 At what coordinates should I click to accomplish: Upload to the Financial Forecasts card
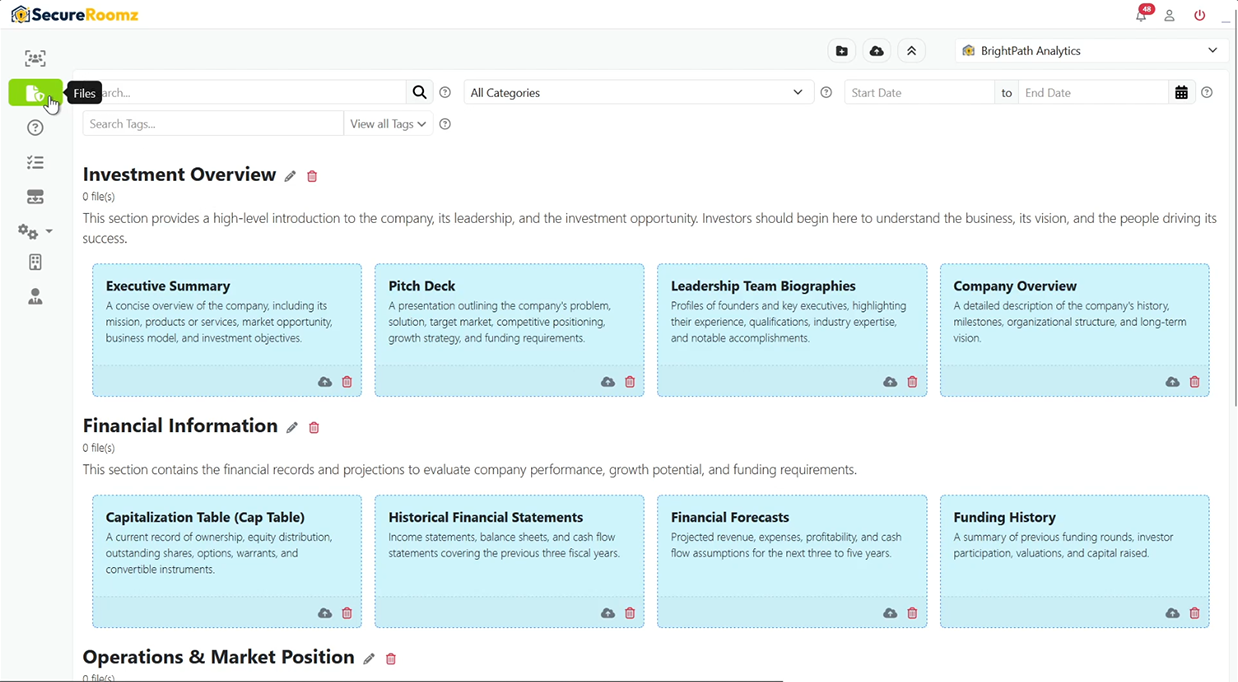pos(890,613)
